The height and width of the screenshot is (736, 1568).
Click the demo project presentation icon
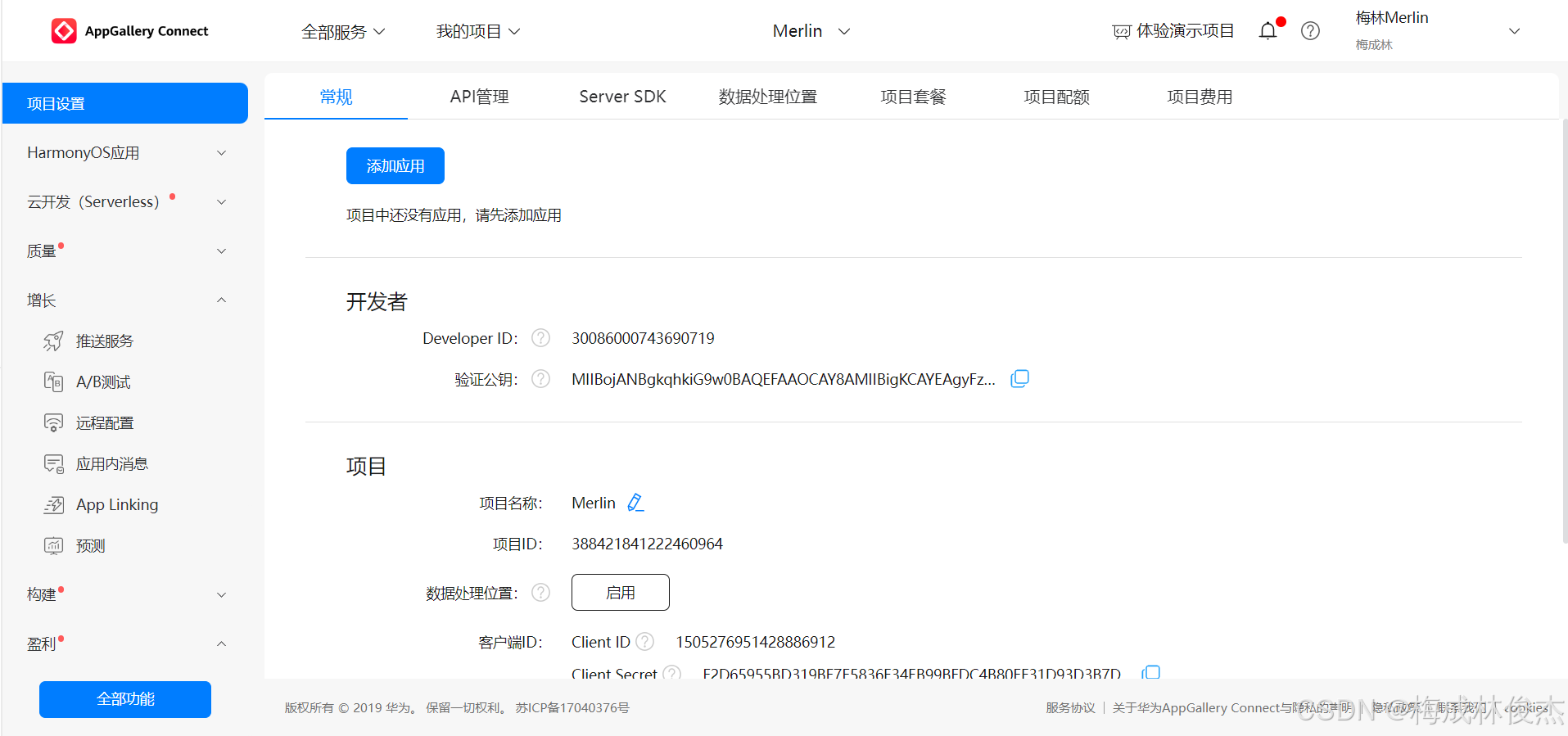coord(1121,32)
